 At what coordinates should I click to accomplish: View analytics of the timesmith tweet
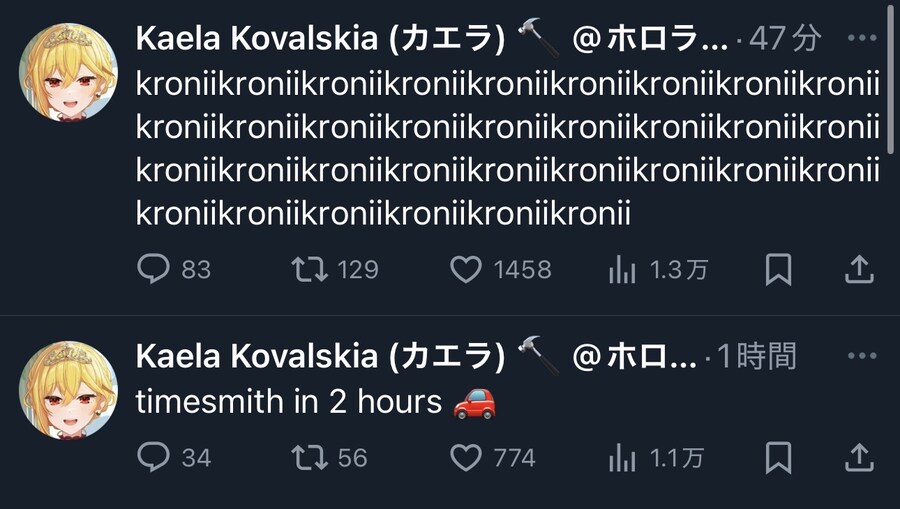point(622,458)
